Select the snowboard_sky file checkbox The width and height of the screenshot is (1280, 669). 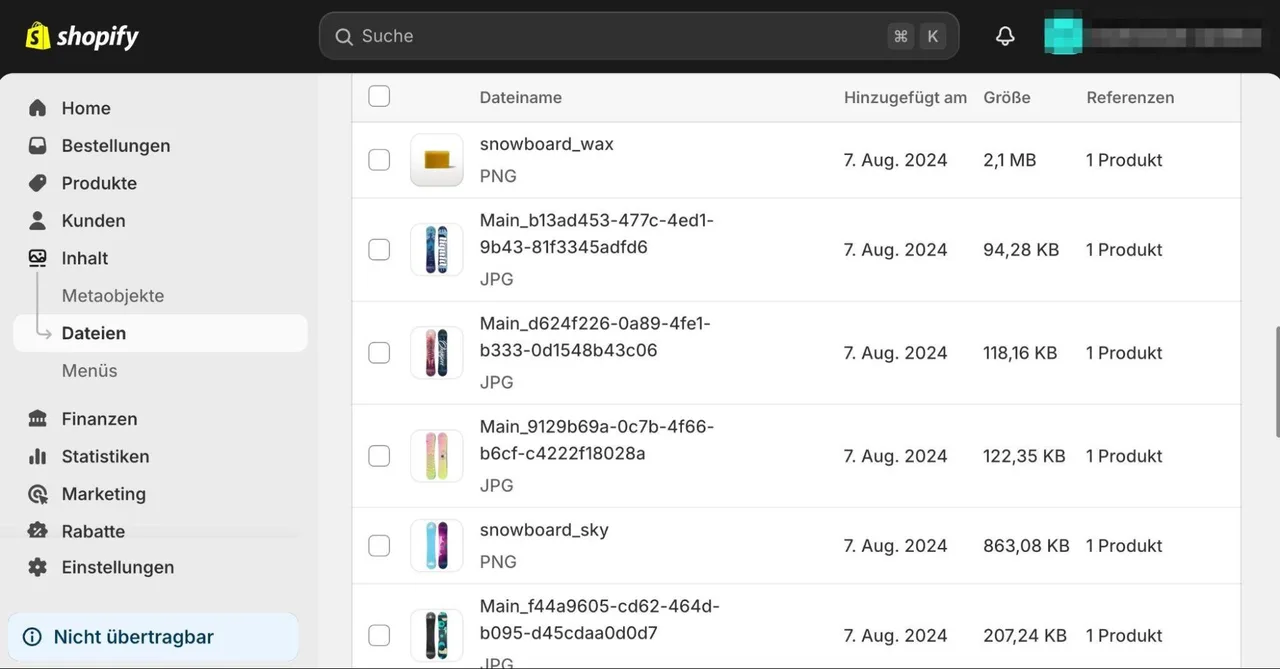tap(379, 546)
